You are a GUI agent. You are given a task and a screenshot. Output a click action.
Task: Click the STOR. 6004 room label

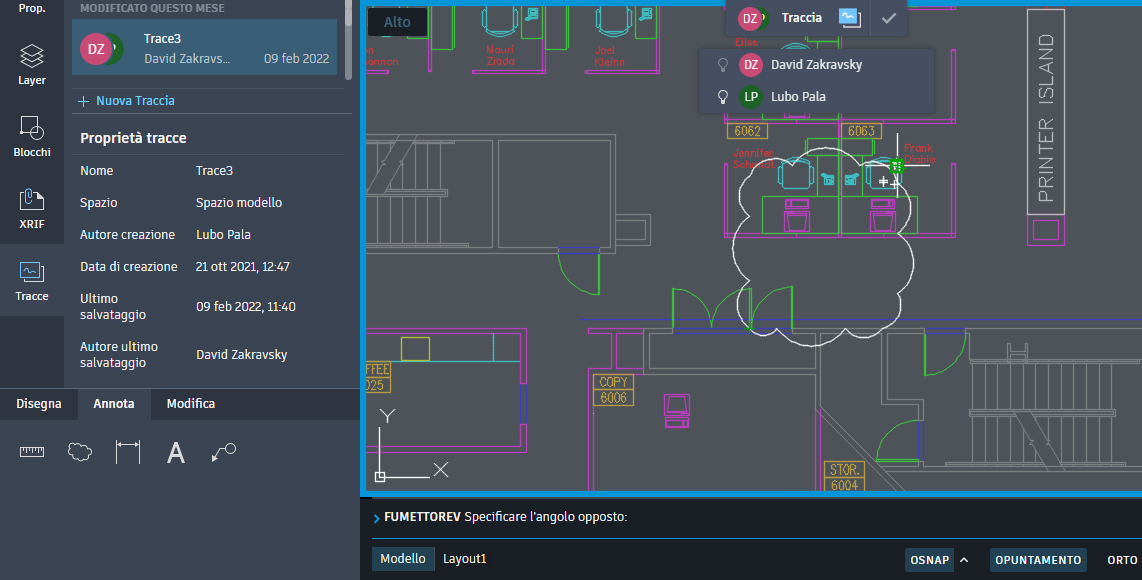(845, 477)
